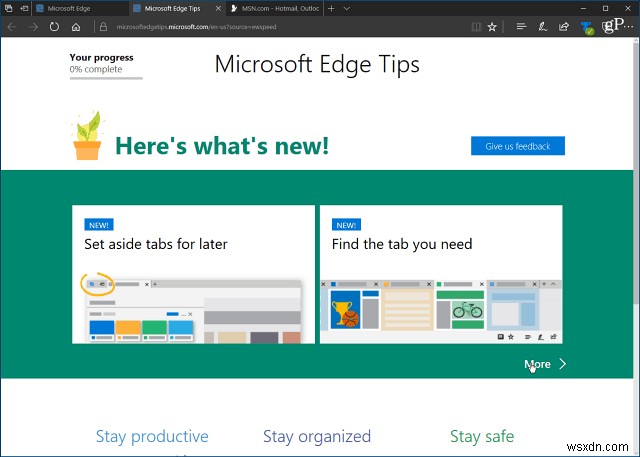Open Reading view book icon

(476, 27)
